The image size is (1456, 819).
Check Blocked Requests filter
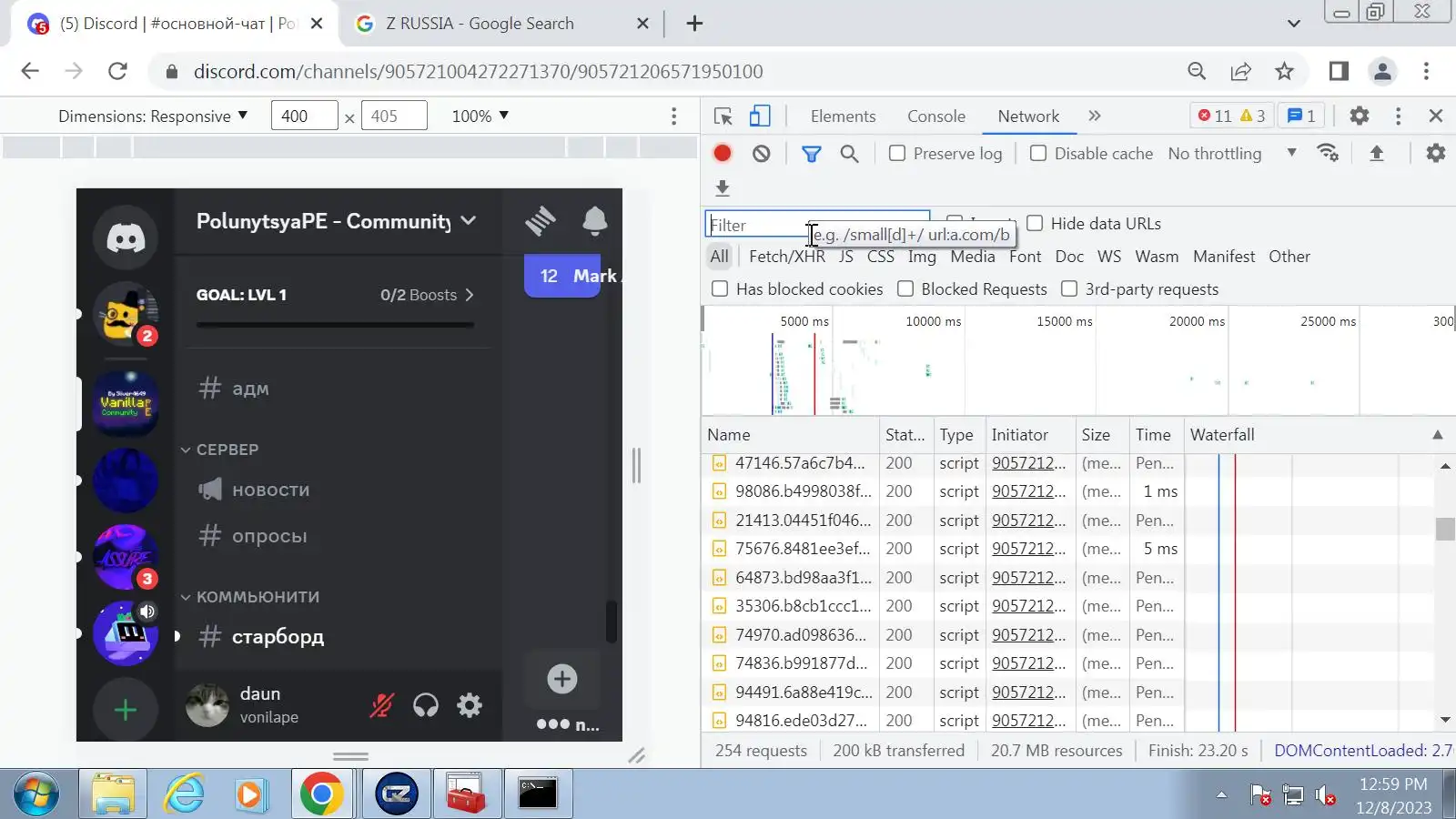coord(905,289)
